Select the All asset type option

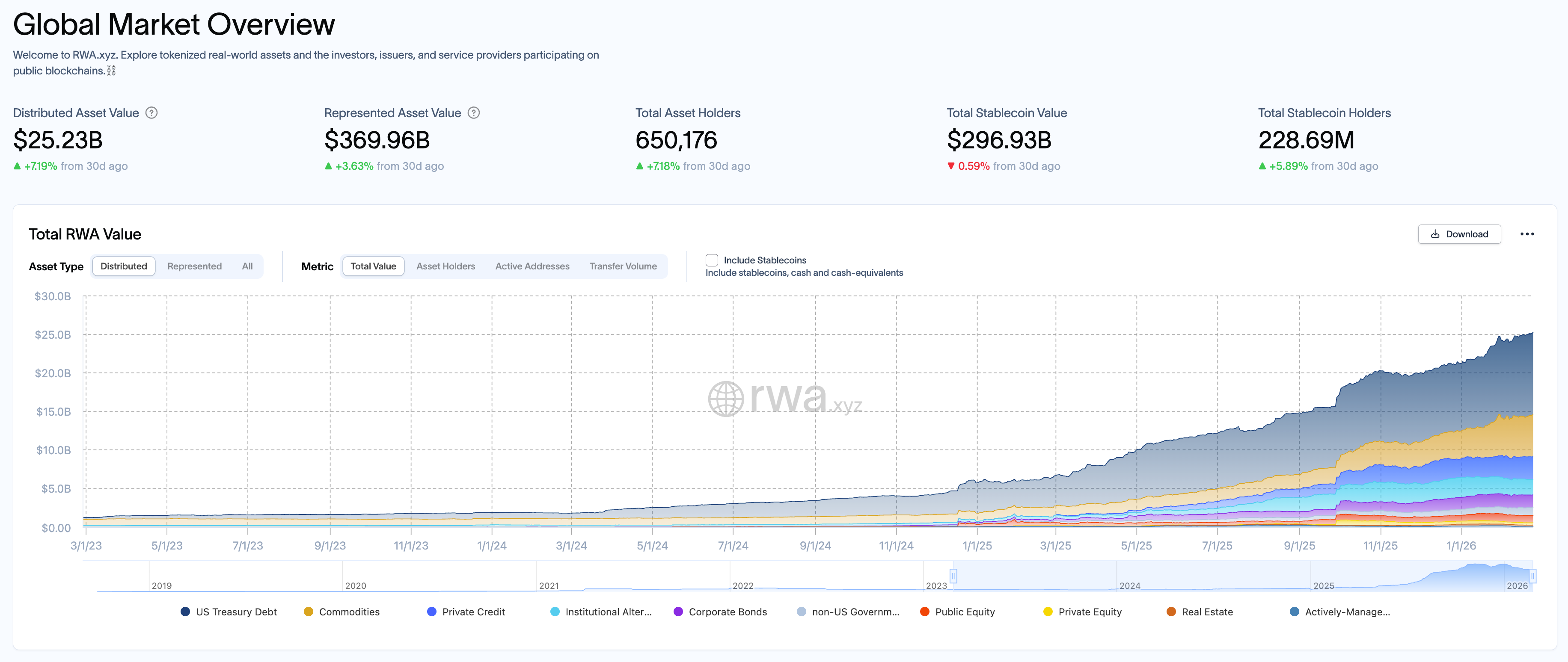(x=247, y=266)
